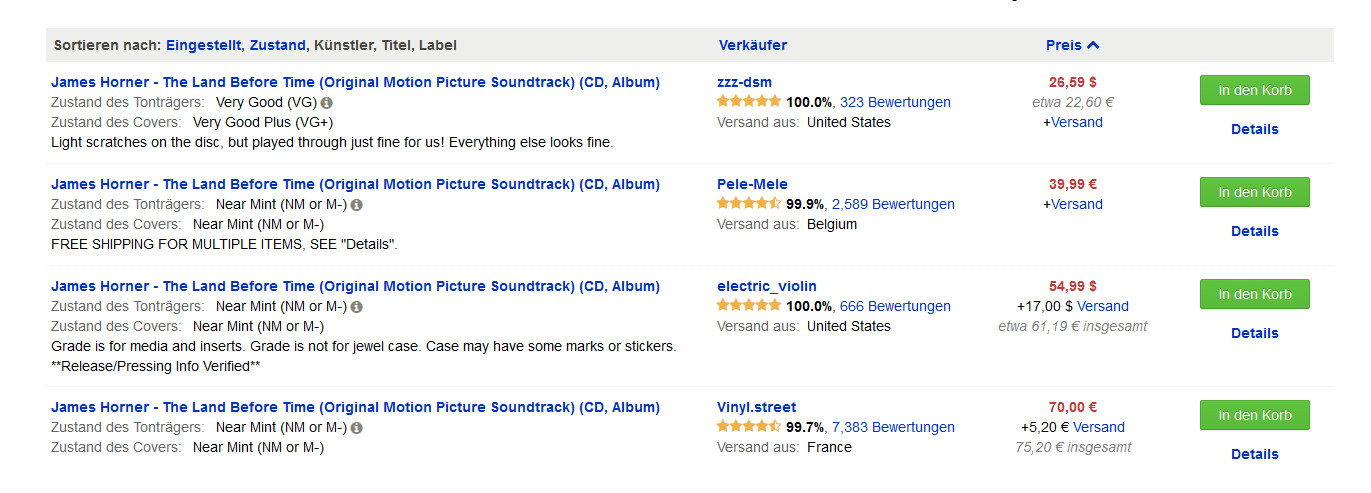Click info icon beside Very Good (VG) condition

[327, 103]
